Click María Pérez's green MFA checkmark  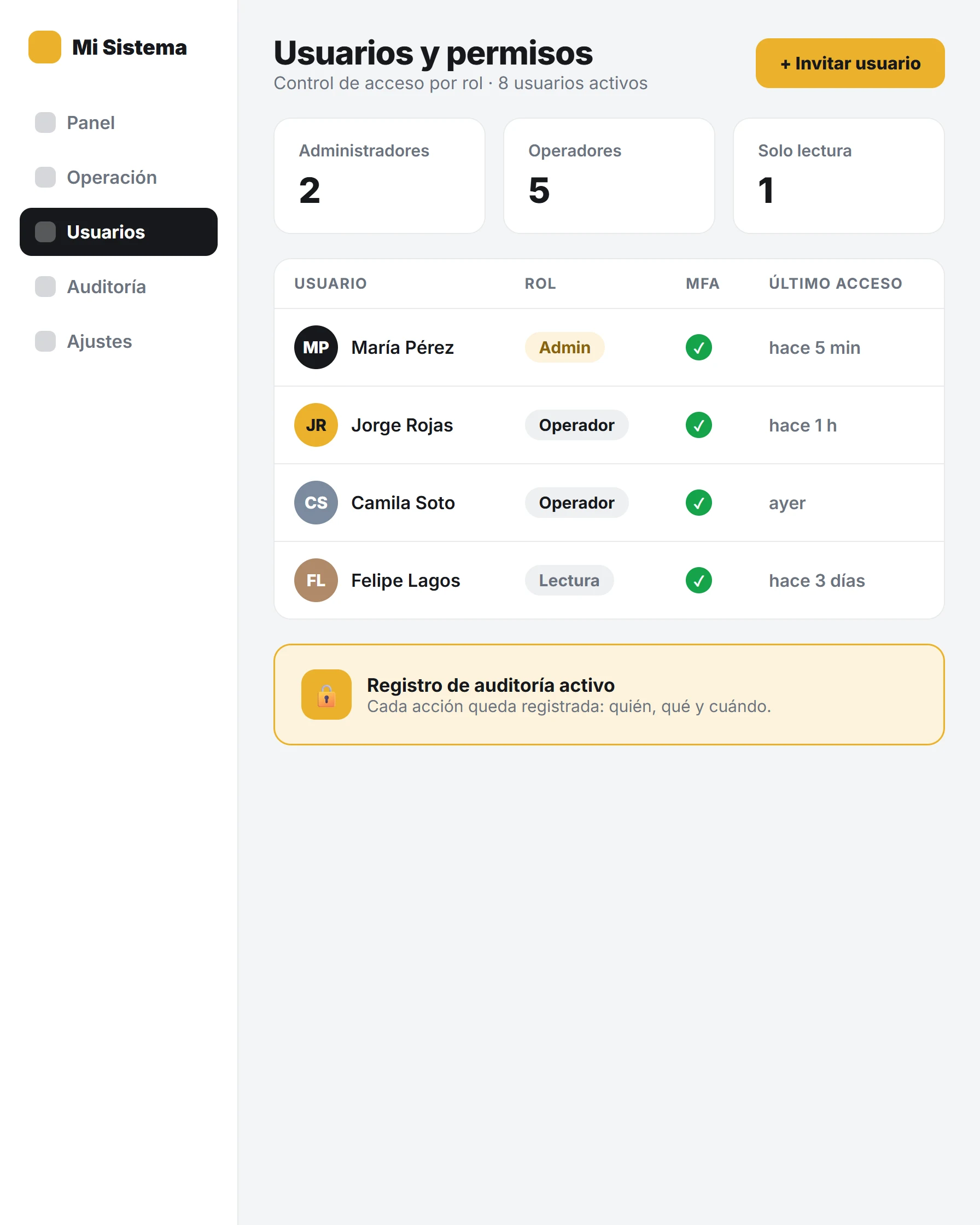[699, 347]
